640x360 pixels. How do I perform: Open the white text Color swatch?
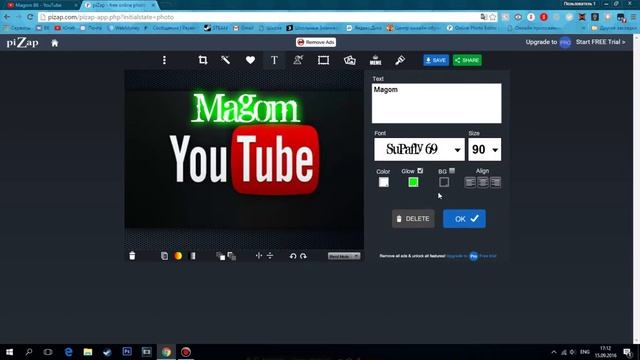coord(384,182)
